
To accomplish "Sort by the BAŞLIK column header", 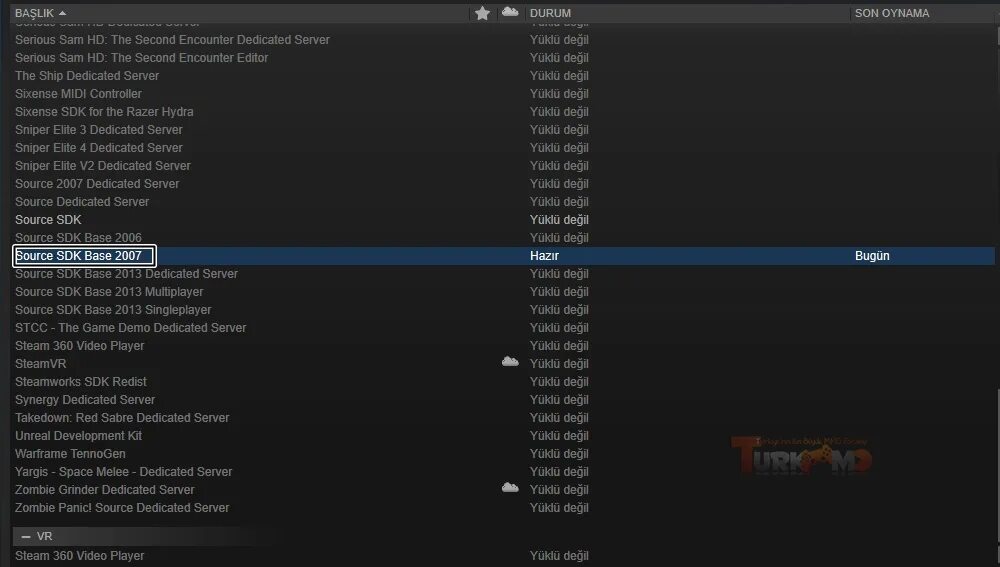I will [x=34, y=13].
